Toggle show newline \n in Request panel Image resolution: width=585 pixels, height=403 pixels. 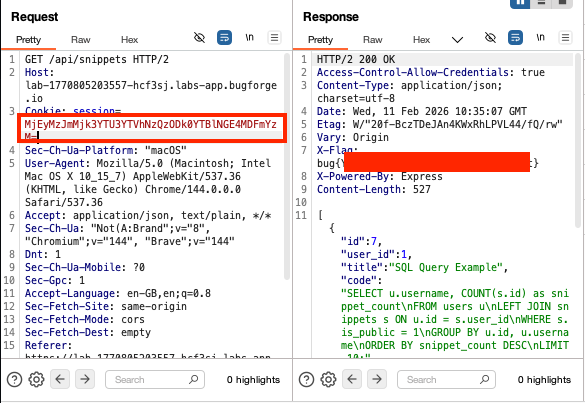(249, 37)
